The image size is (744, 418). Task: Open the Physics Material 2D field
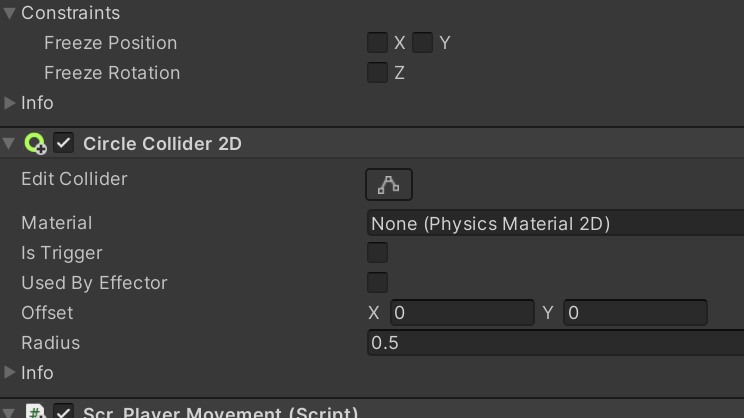555,224
